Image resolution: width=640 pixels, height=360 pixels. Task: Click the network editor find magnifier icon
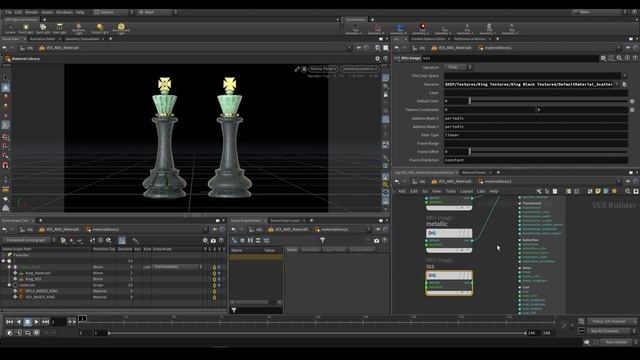[x=628, y=191]
